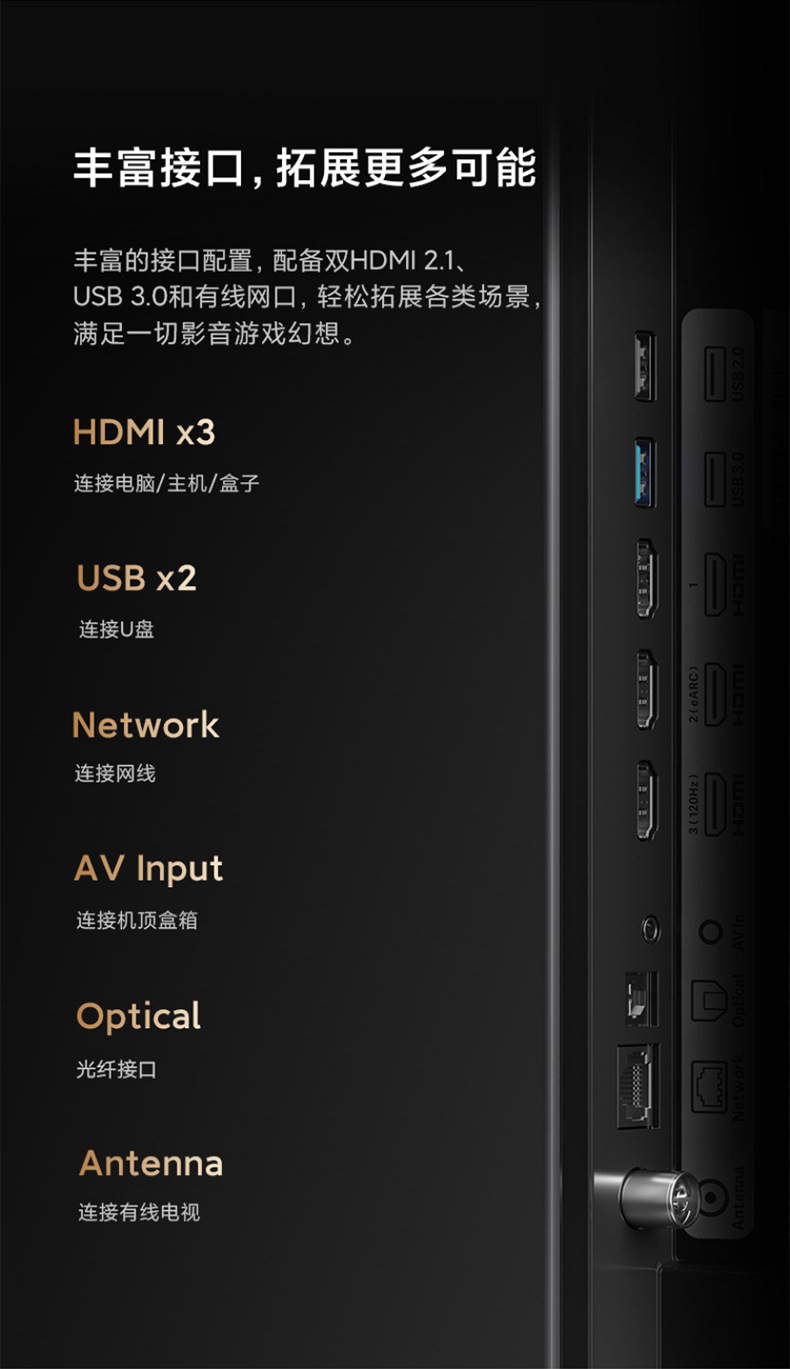
Task: Click the USB 3.0 port outline icon
Action: pyautogui.click(x=716, y=479)
